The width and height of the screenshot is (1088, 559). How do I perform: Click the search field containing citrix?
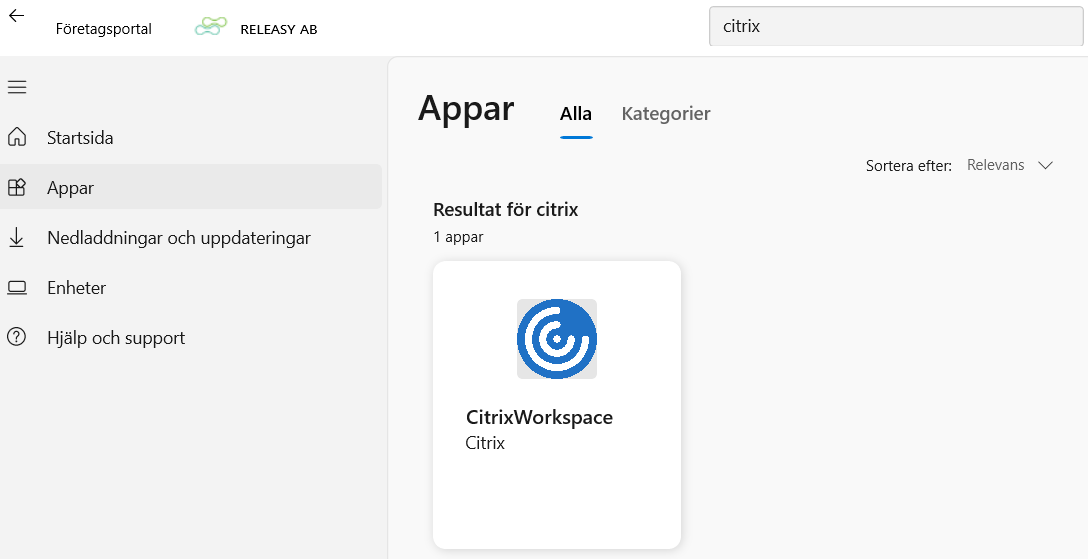[x=896, y=26]
